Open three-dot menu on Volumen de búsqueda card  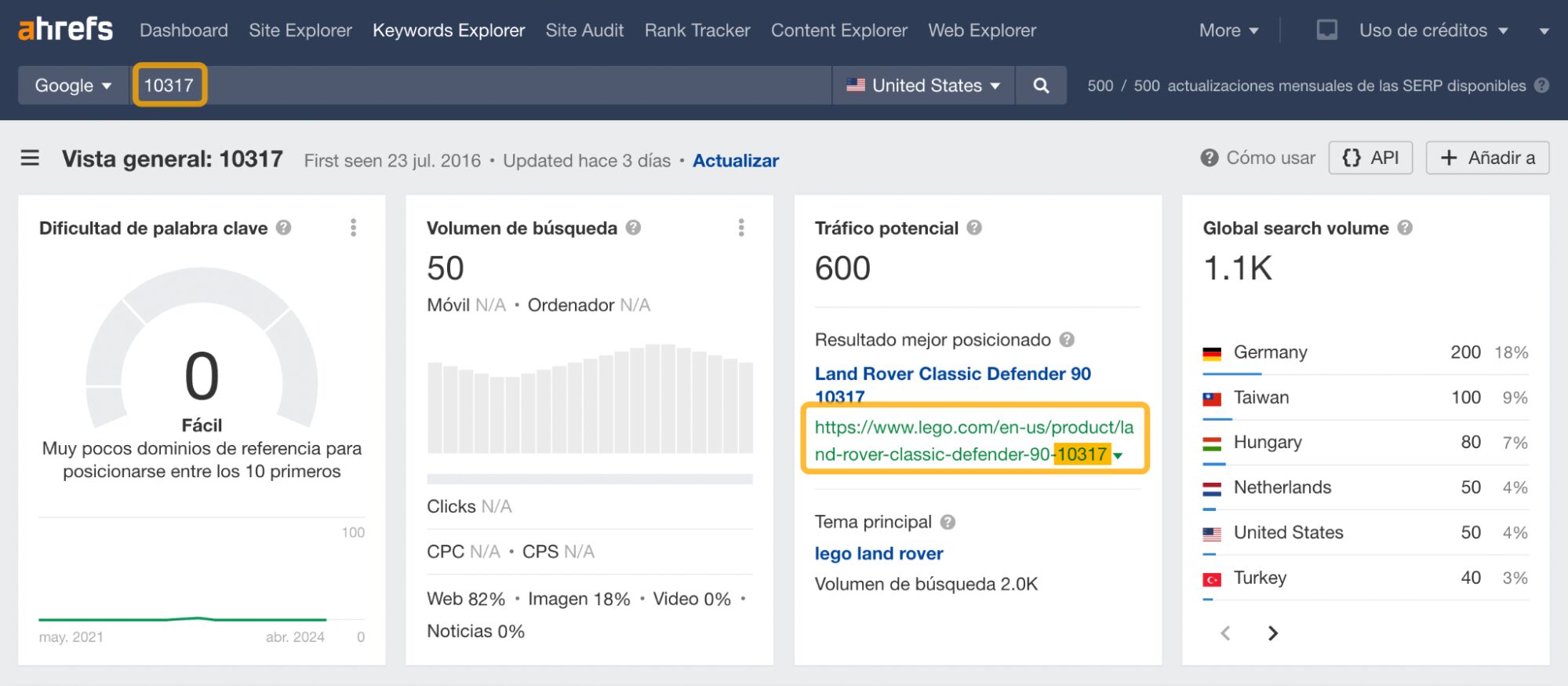pyautogui.click(x=741, y=228)
